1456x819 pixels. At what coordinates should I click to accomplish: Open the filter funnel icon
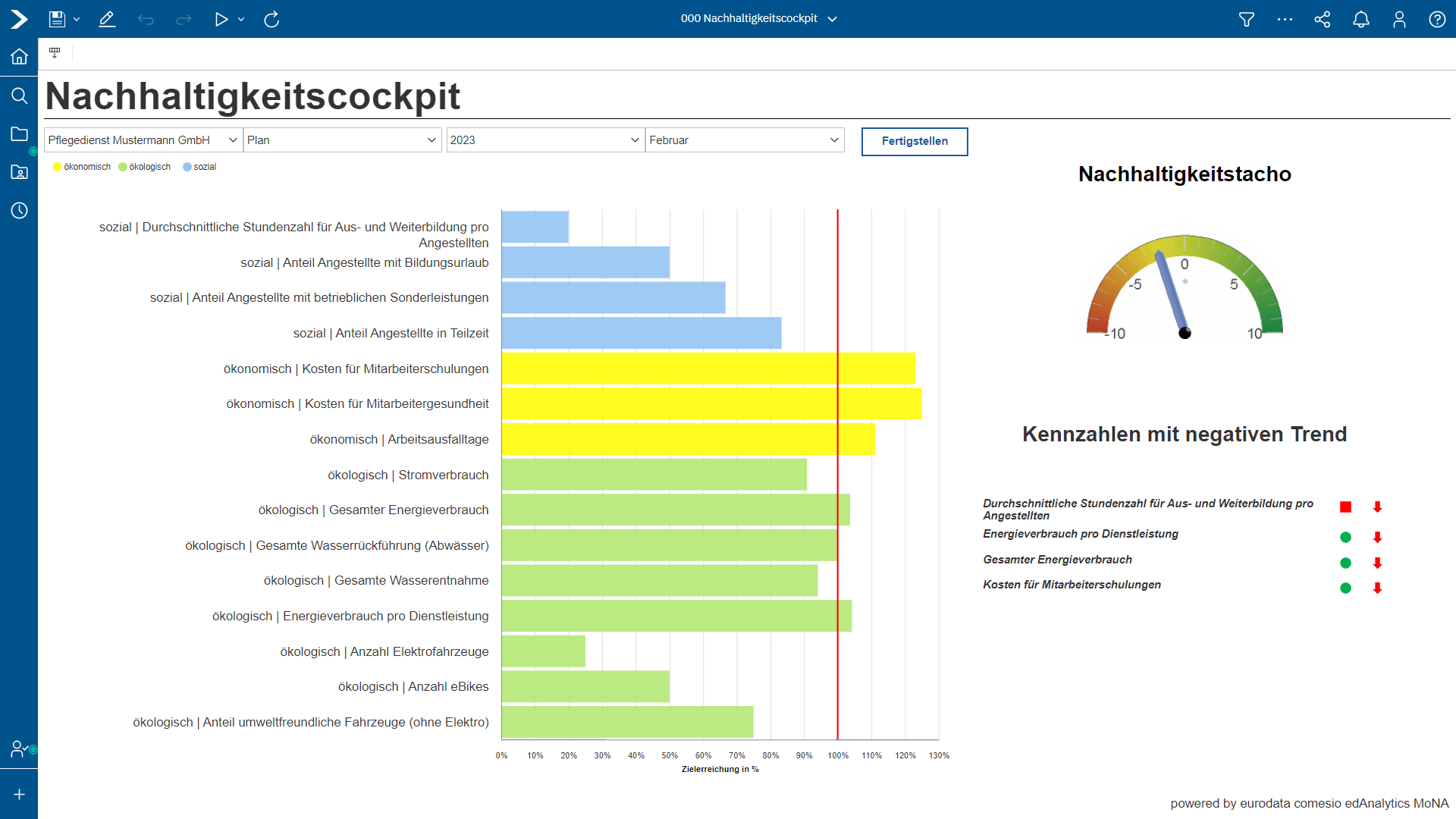tap(1246, 19)
